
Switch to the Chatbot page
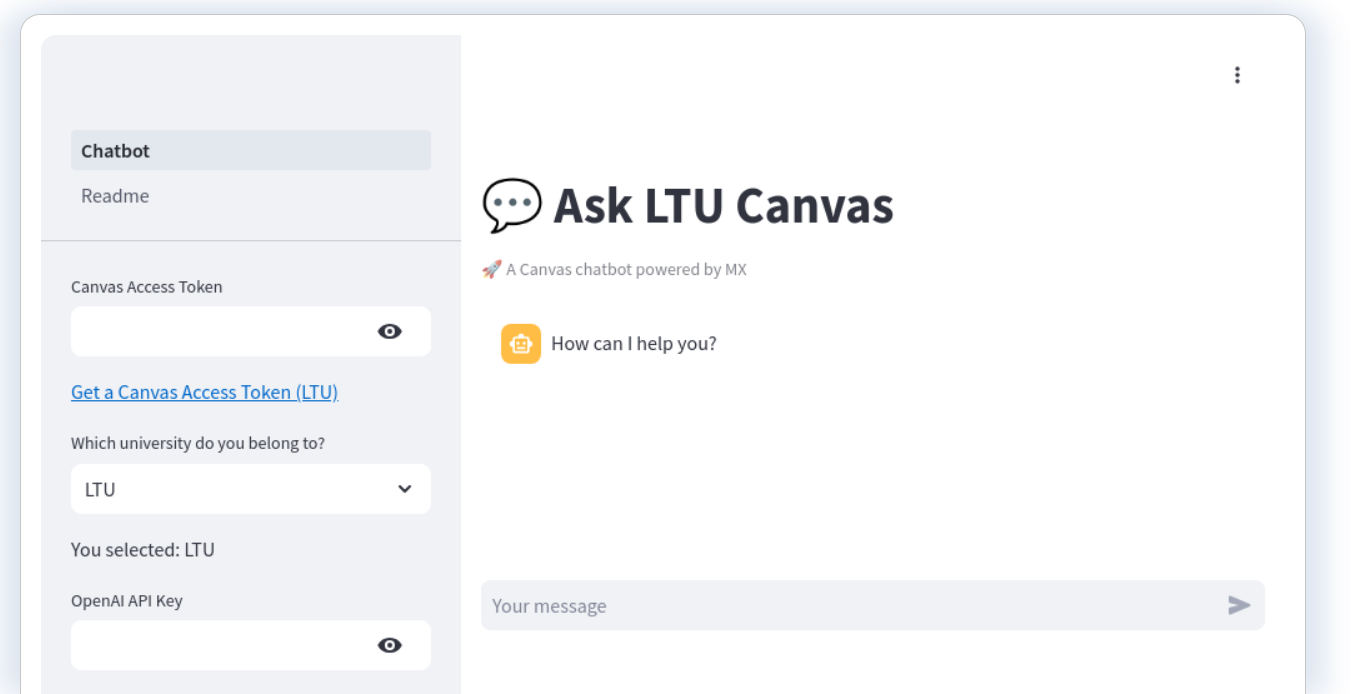(251, 150)
